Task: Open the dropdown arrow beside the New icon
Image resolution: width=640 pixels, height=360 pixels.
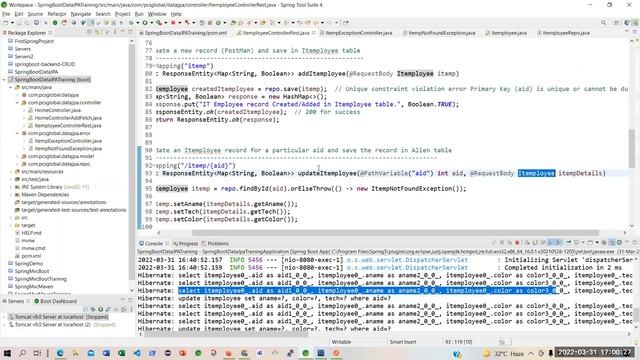Action: (x=12, y=23)
